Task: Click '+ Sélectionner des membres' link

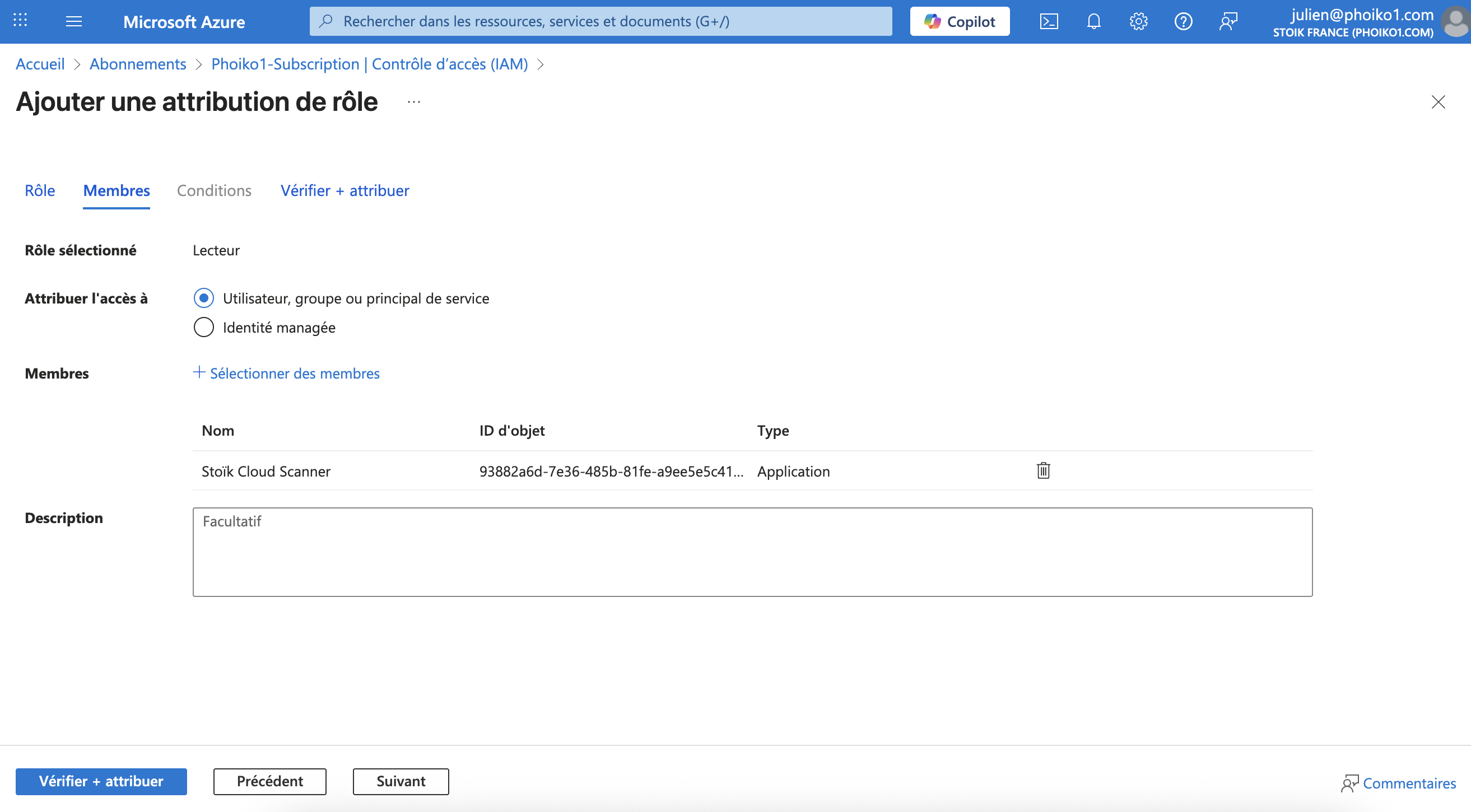Action: click(287, 373)
